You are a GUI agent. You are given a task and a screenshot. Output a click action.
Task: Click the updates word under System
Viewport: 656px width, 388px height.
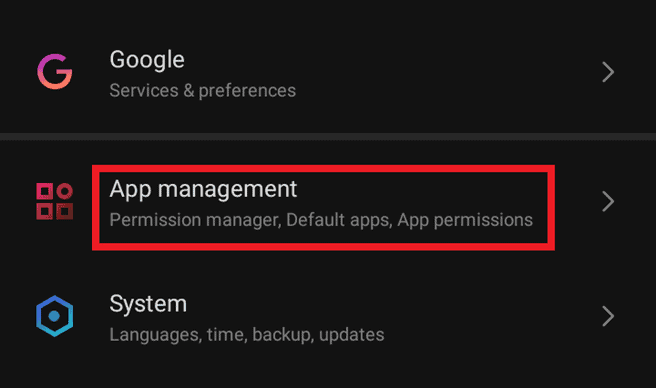tap(351, 335)
